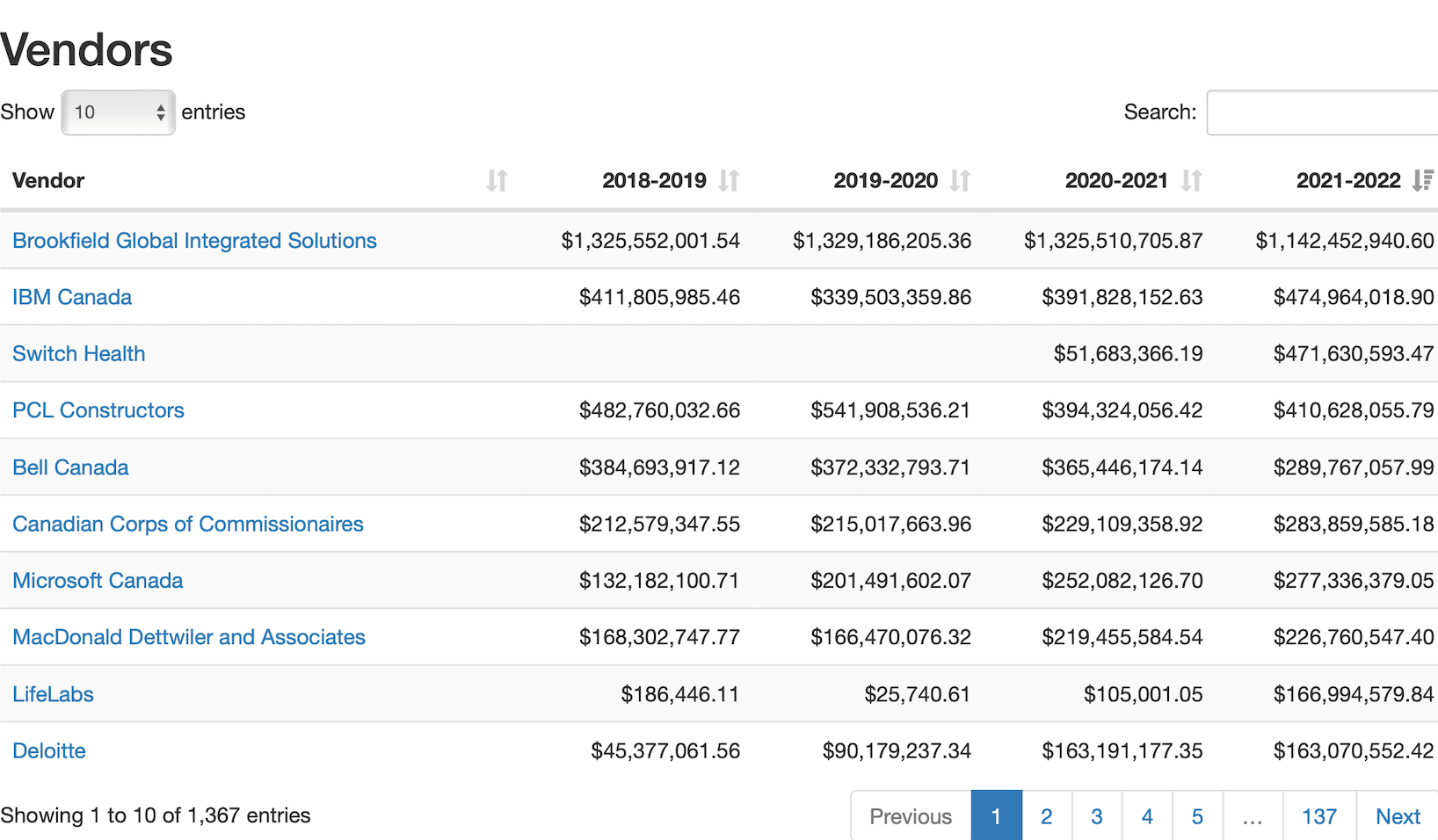
Task: Click the Vendor column header text
Action: click(x=48, y=181)
